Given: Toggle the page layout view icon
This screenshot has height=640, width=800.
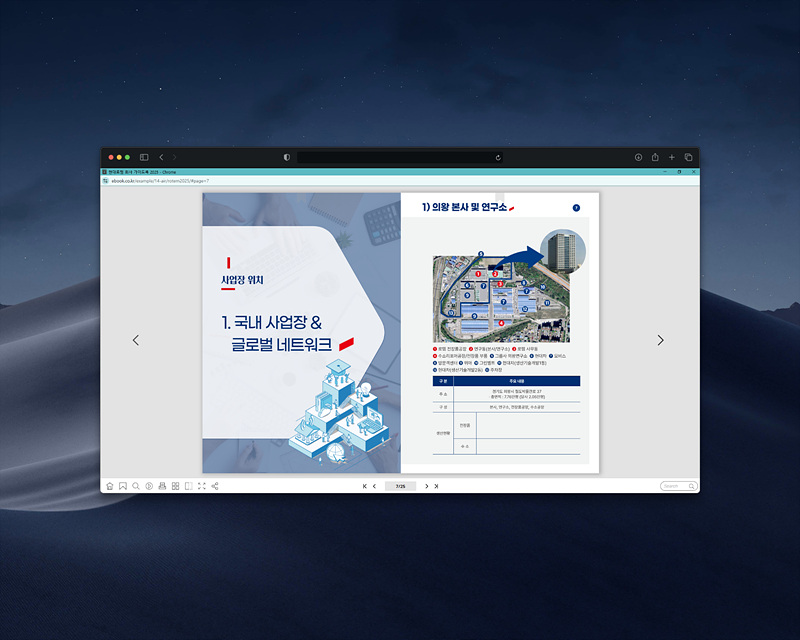Looking at the screenshot, I should [188, 486].
